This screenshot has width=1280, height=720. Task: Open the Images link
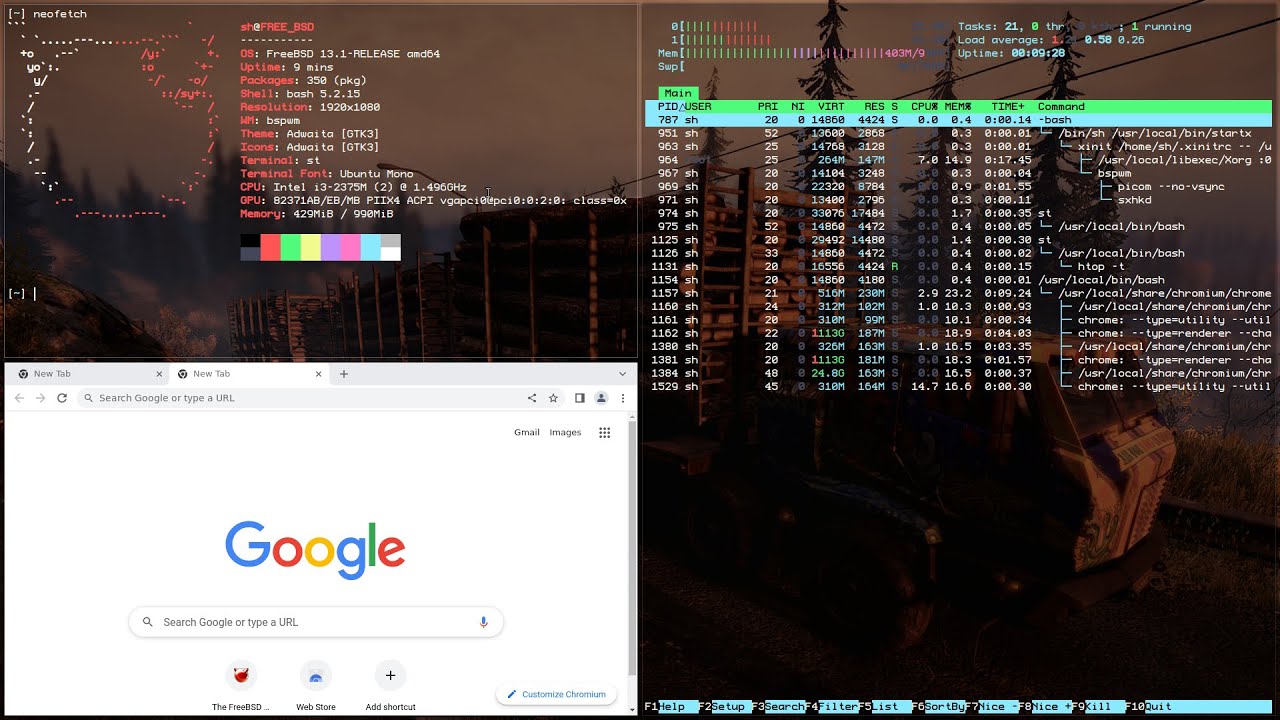point(565,433)
